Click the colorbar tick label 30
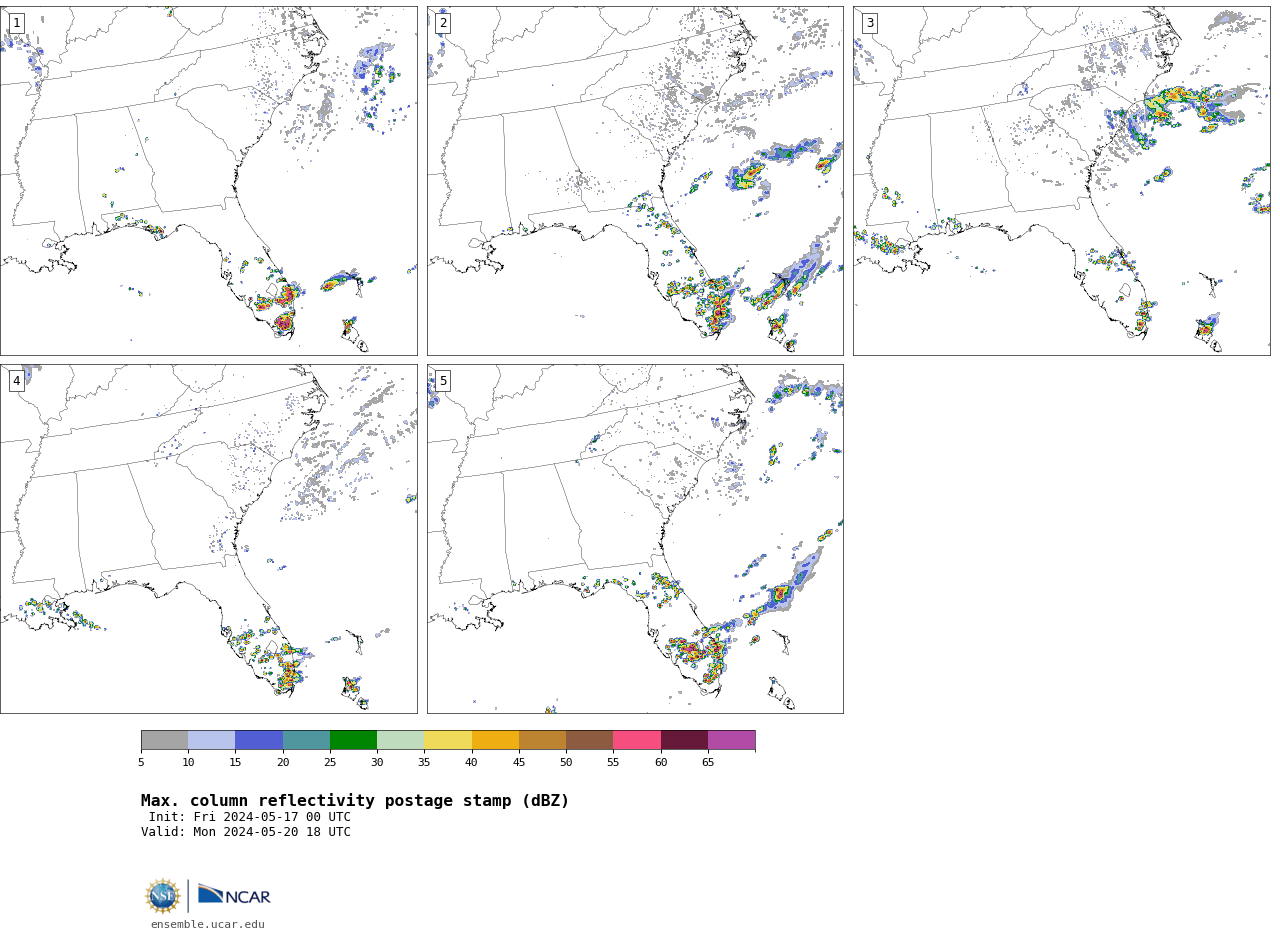Screen dimensions: 1280x936 377,763
